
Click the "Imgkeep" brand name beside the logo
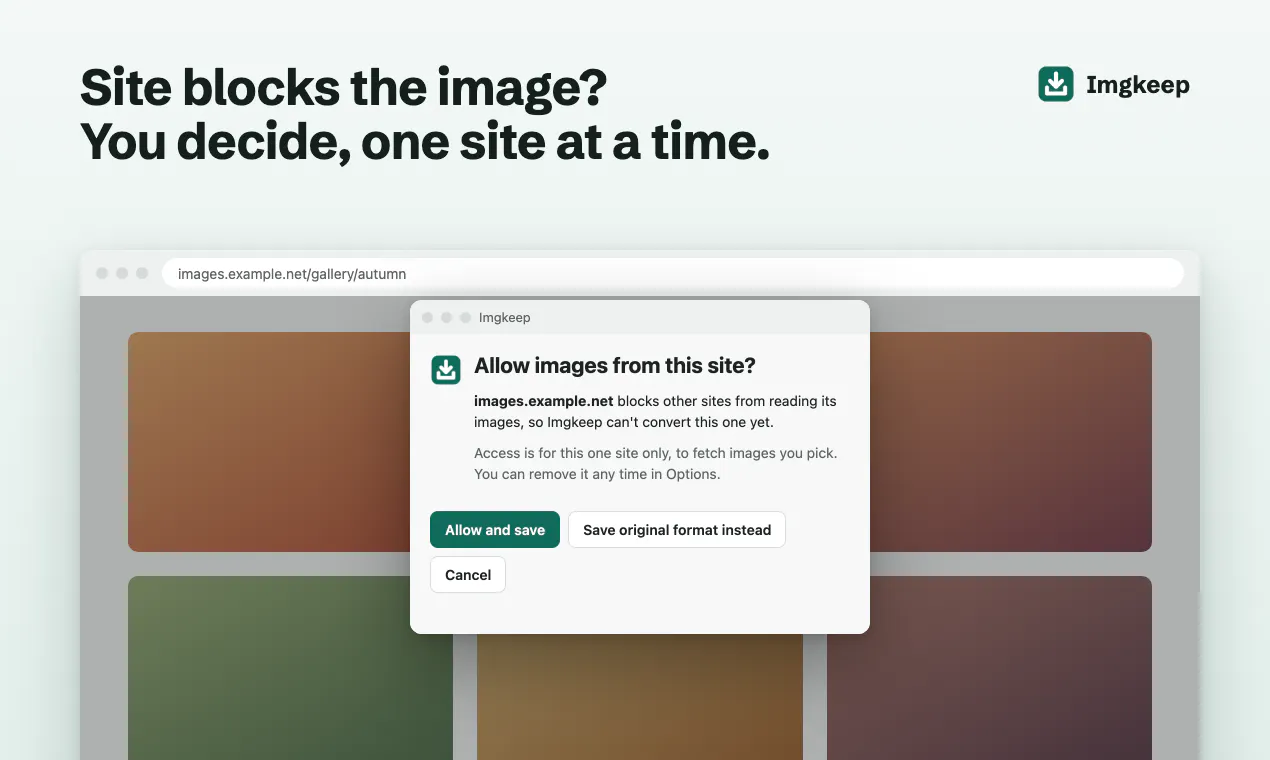(x=1138, y=85)
